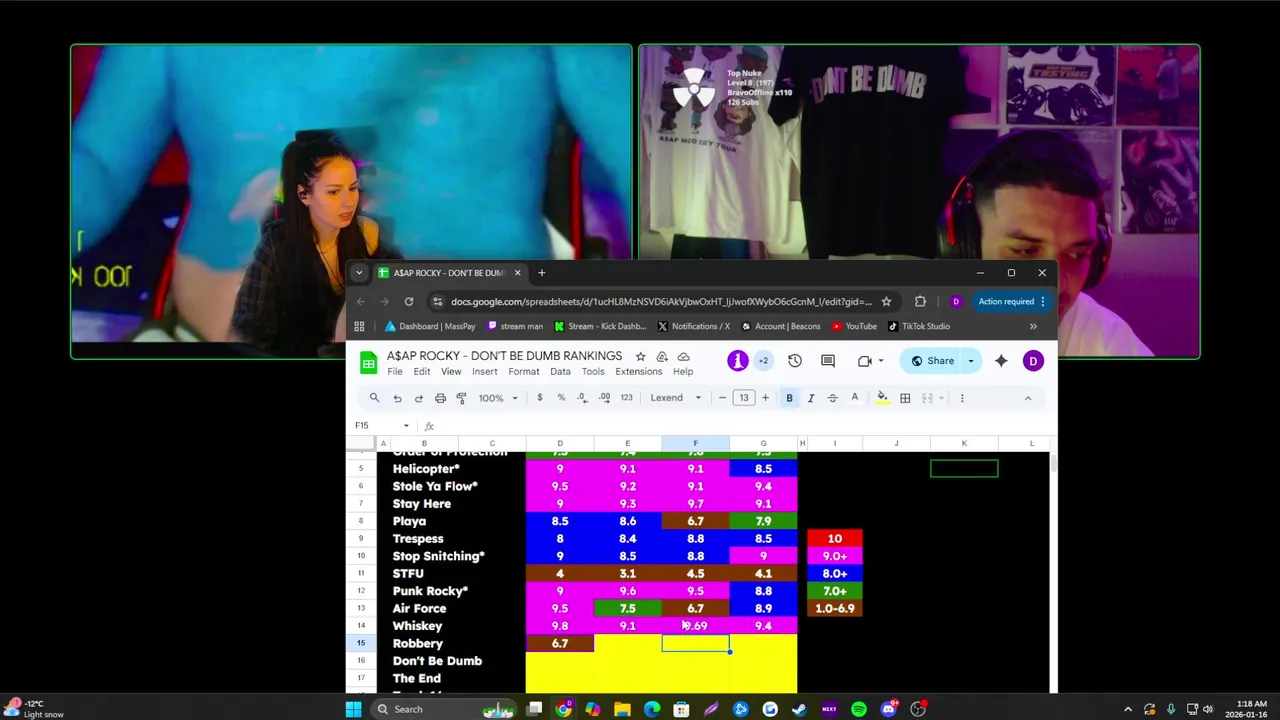Open Steam from the taskbar

click(x=799, y=709)
